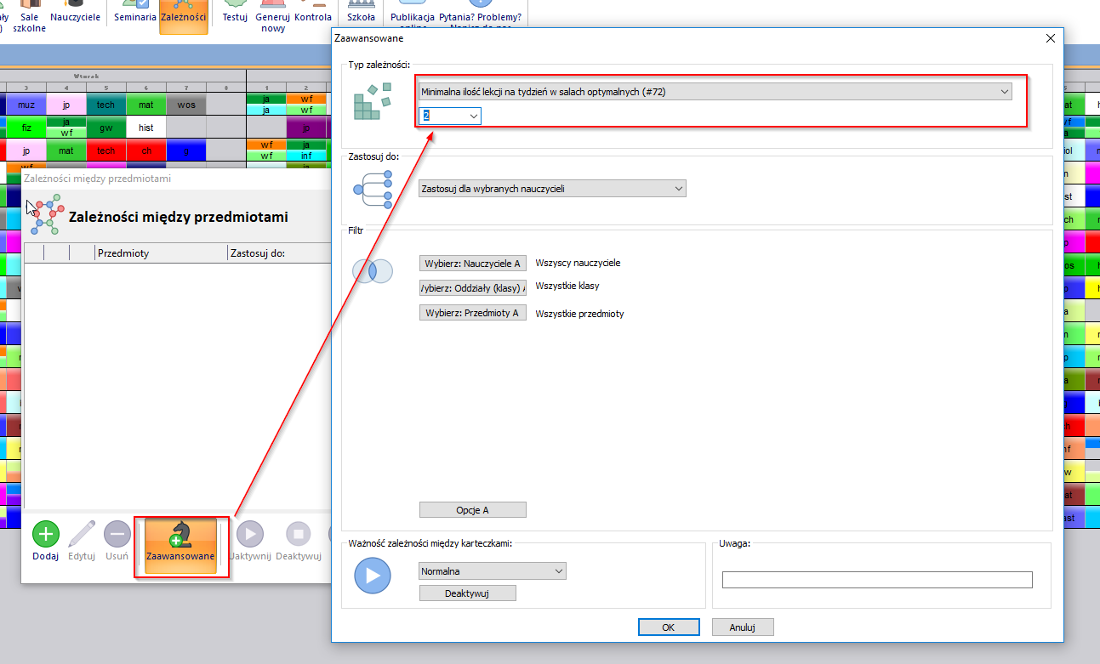Click Wybierz: Przedmioty A button
This screenshot has width=1100, height=664.
click(x=472, y=313)
